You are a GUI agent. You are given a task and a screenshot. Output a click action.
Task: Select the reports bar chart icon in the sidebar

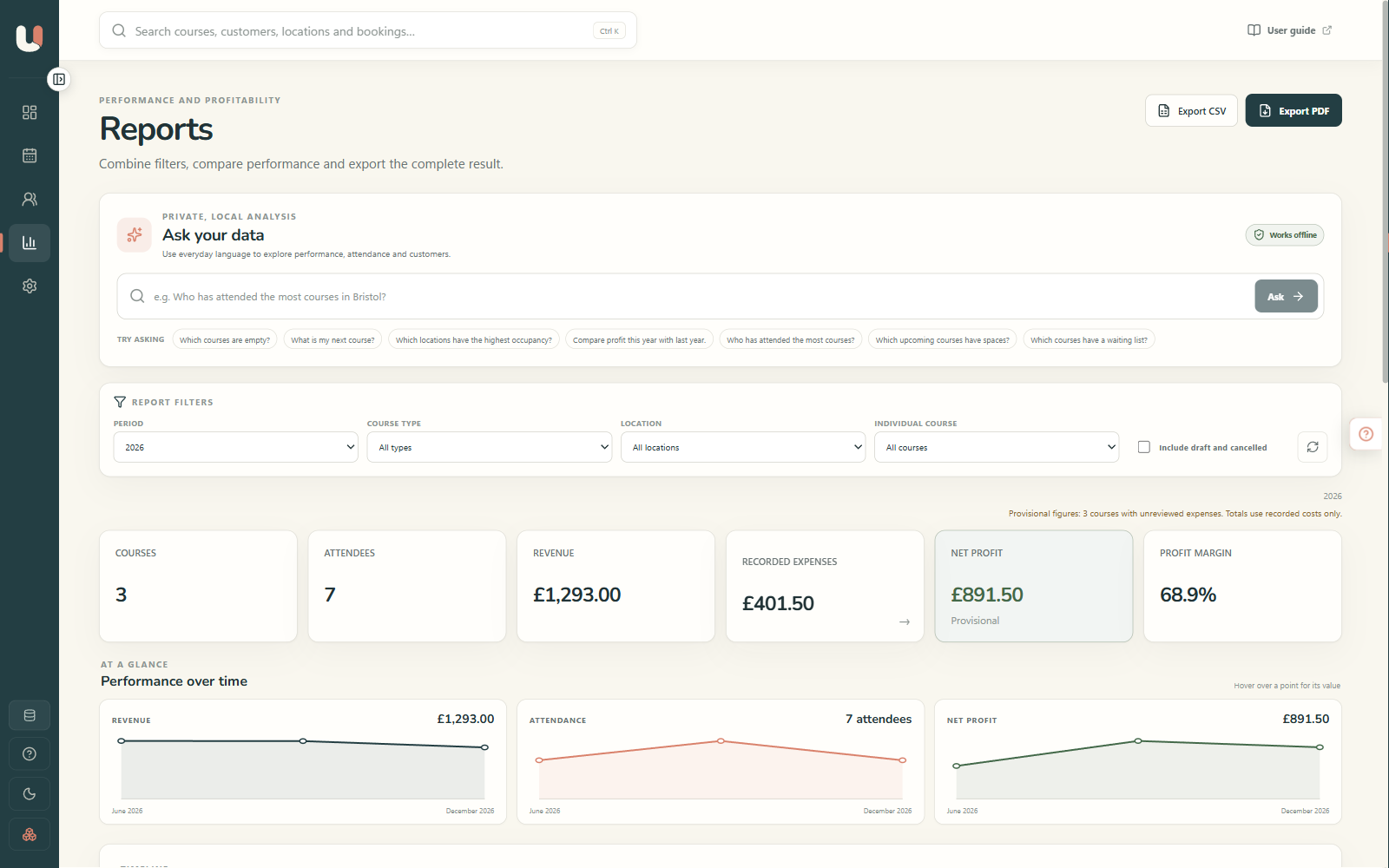click(x=30, y=243)
